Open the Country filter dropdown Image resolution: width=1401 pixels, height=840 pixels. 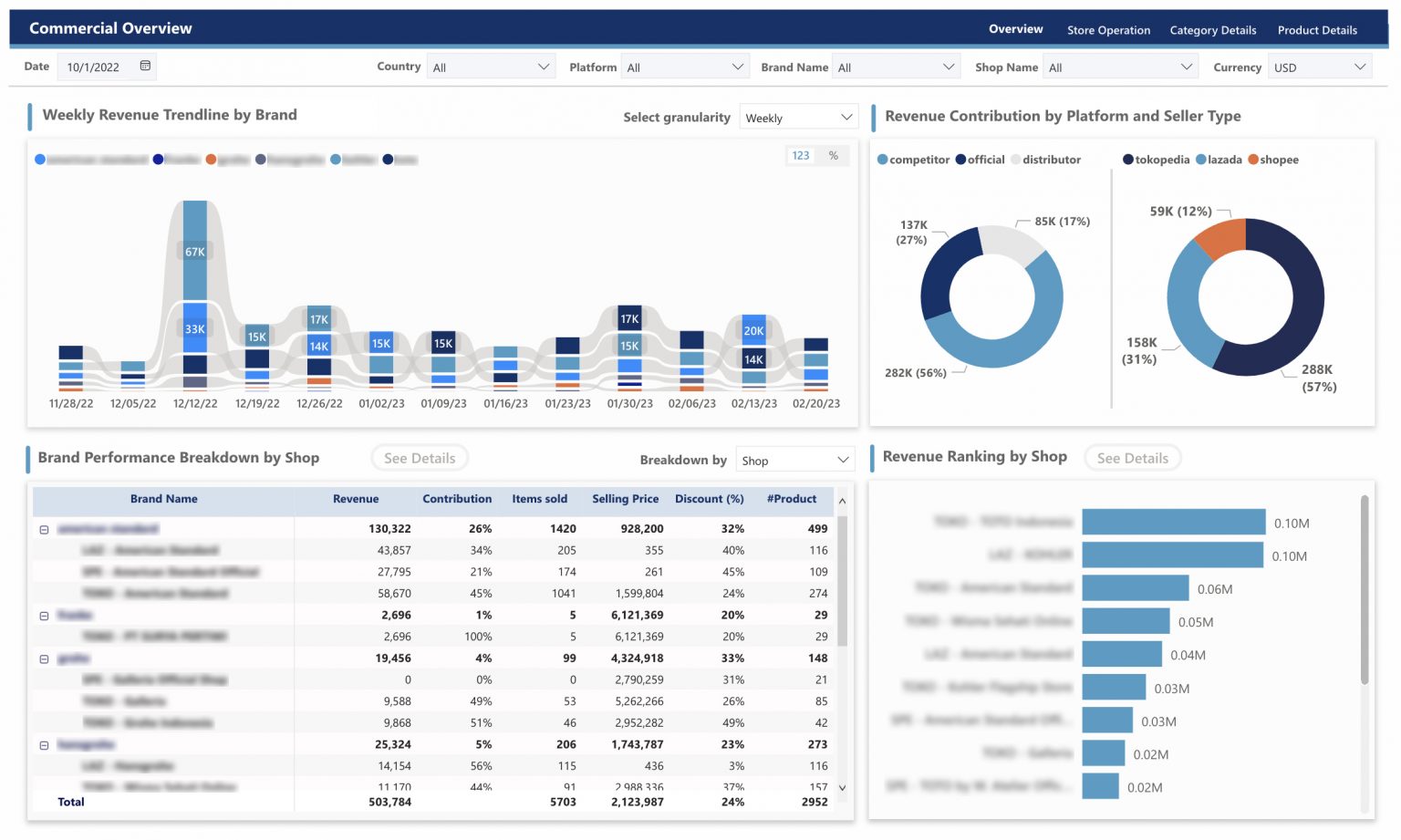(x=491, y=65)
